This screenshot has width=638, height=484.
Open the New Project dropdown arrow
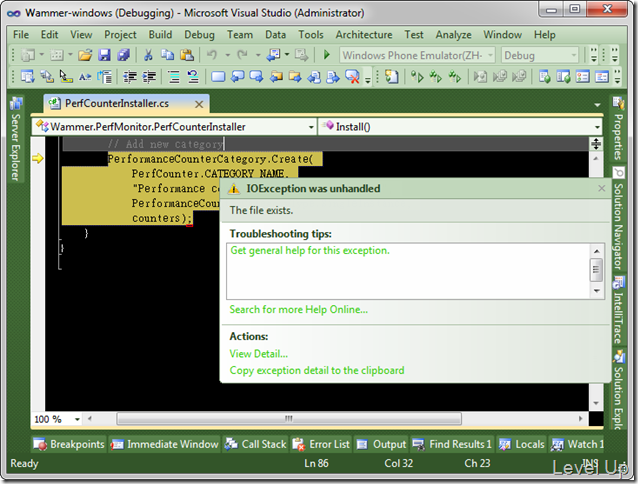[42, 55]
